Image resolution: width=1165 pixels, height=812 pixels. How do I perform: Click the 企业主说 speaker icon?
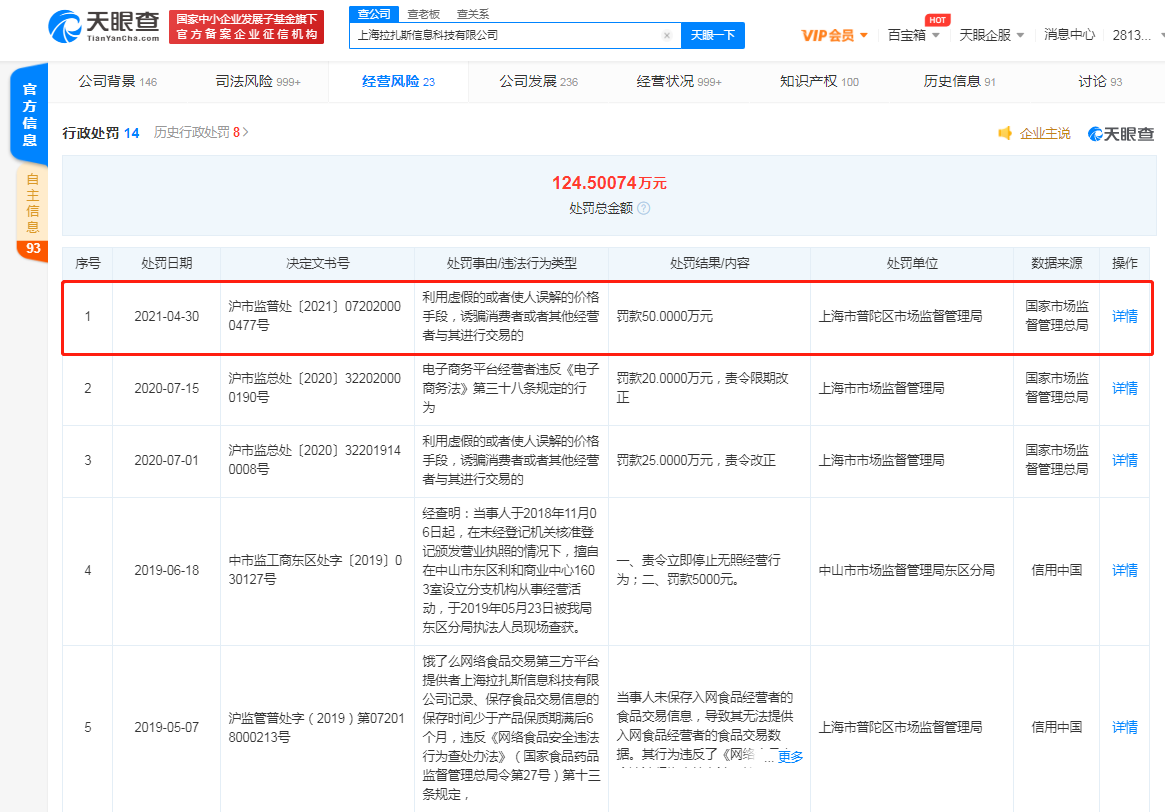pos(1005,133)
